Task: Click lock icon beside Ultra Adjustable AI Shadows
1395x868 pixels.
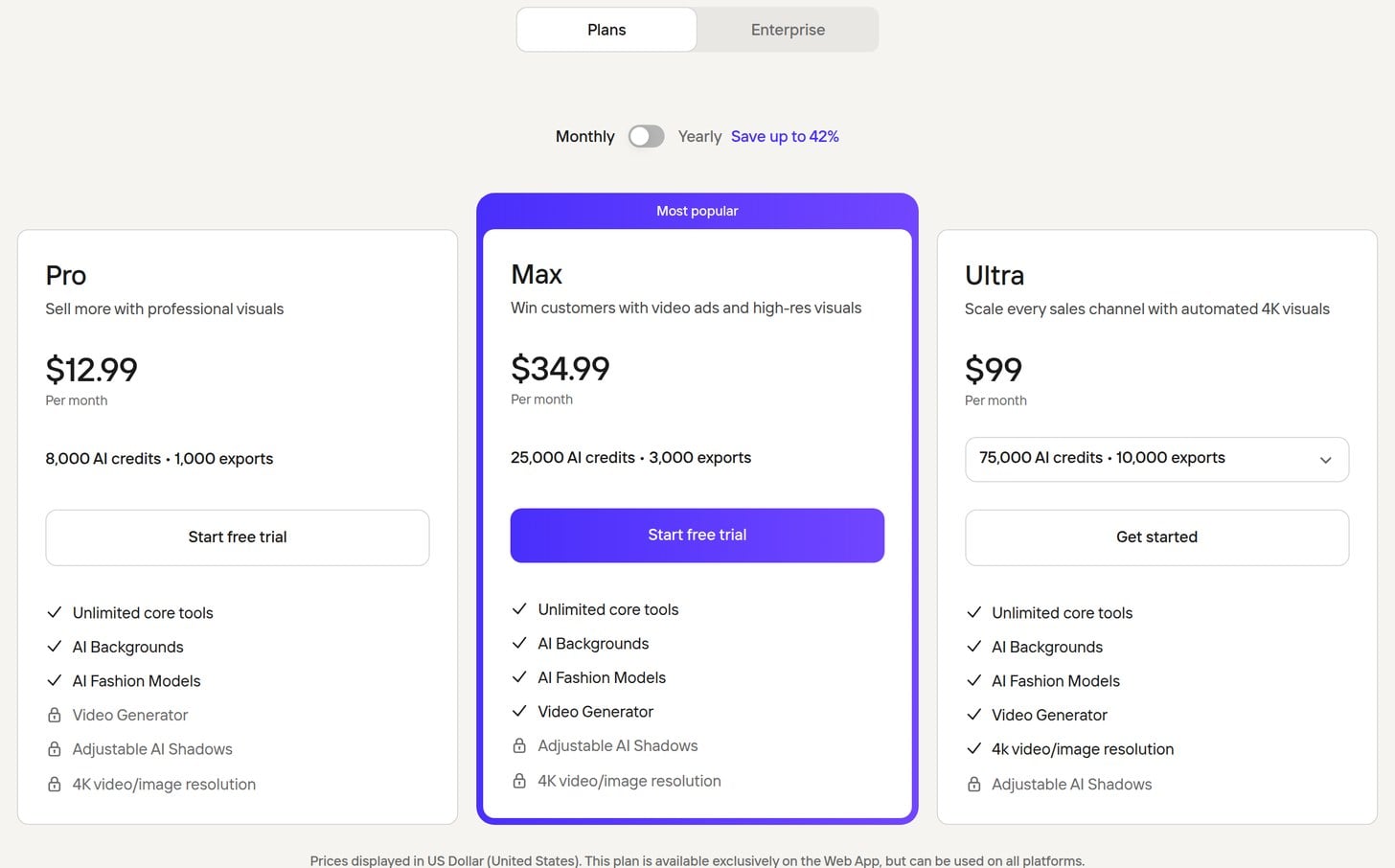Action: click(973, 784)
